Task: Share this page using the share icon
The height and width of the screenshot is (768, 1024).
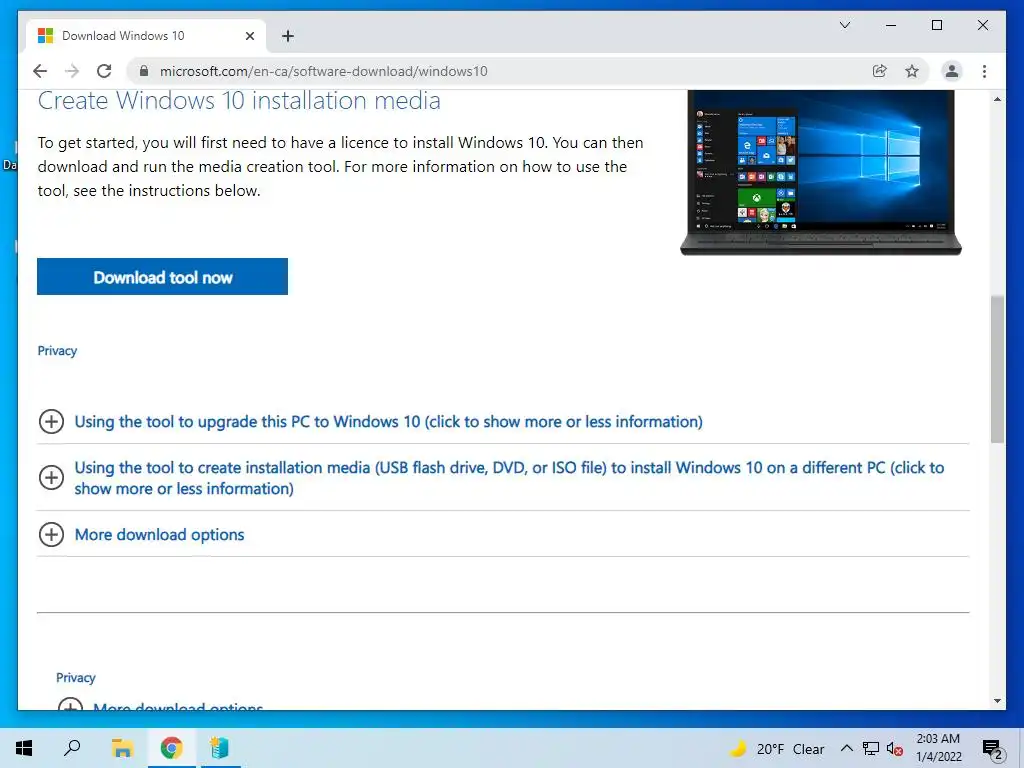Action: (x=880, y=71)
